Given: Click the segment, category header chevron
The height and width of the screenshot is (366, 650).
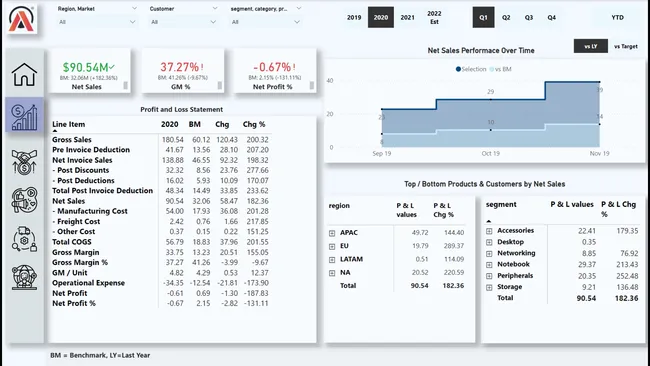Looking at the screenshot, I should coord(298,8).
